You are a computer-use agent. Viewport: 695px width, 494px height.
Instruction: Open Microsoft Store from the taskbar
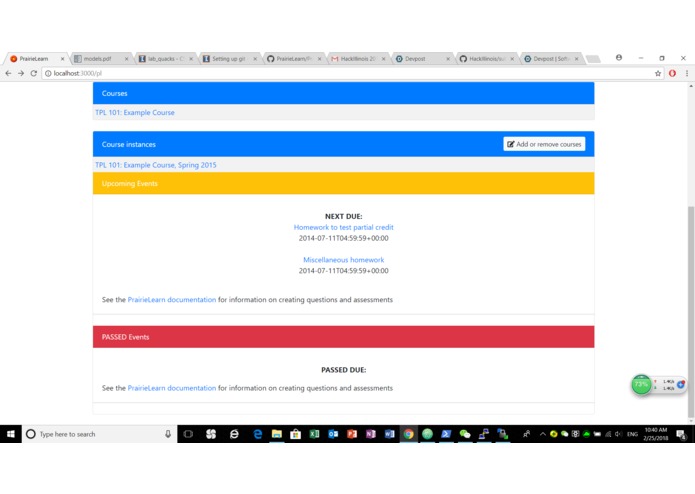point(296,434)
